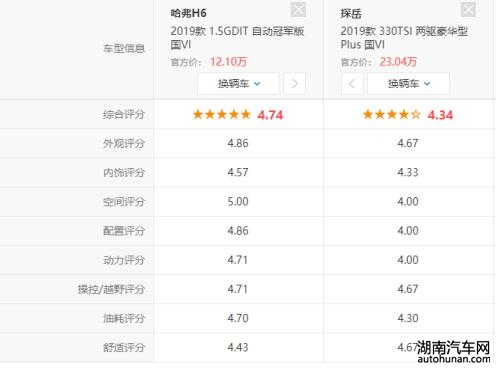The image size is (496, 368).
Task: Open 换辆车 dropdown under 探岳
Action: point(408,83)
